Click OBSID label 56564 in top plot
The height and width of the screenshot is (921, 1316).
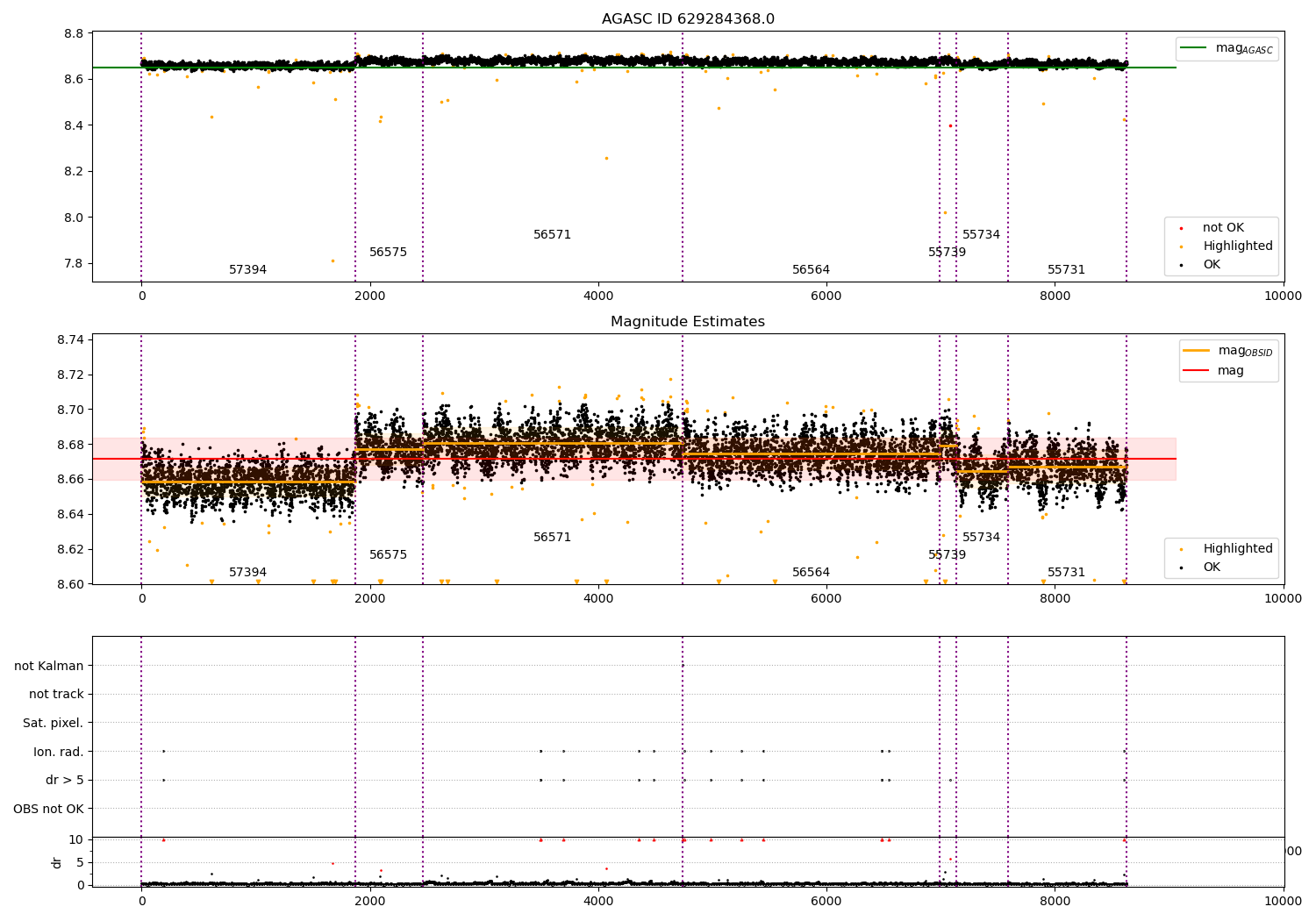pyautogui.click(x=811, y=270)
